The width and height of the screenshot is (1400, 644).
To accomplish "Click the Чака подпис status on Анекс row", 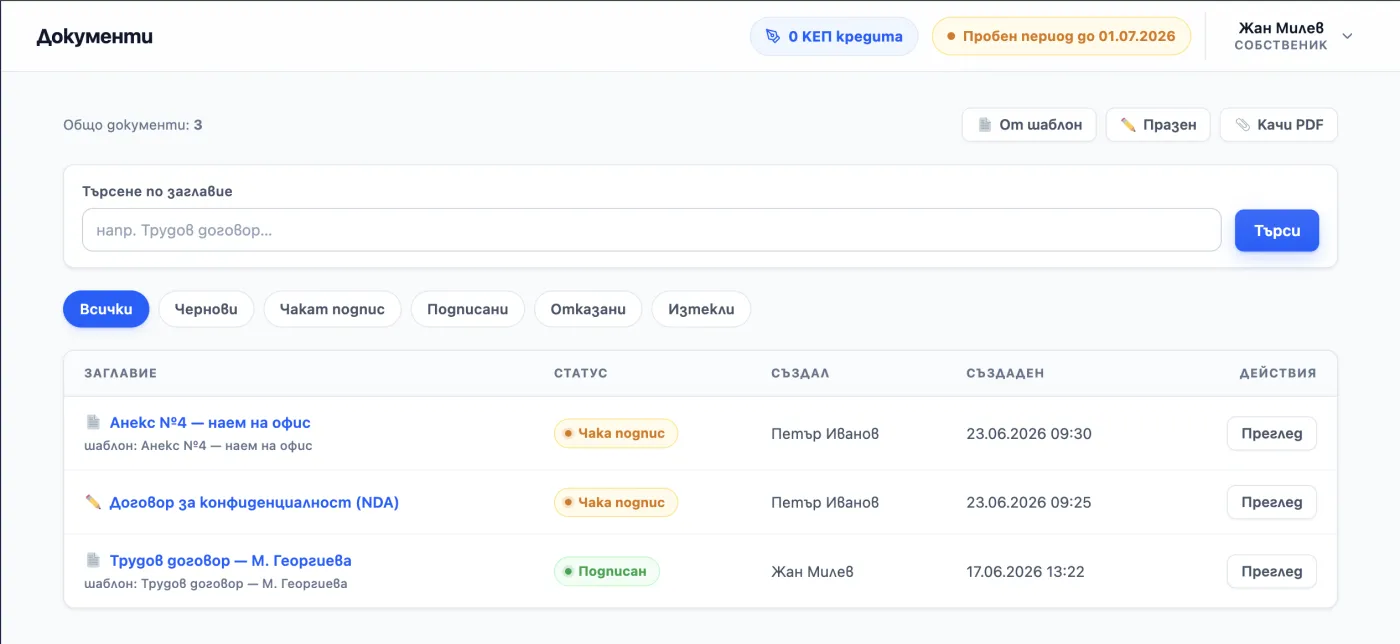I will 616,434.
